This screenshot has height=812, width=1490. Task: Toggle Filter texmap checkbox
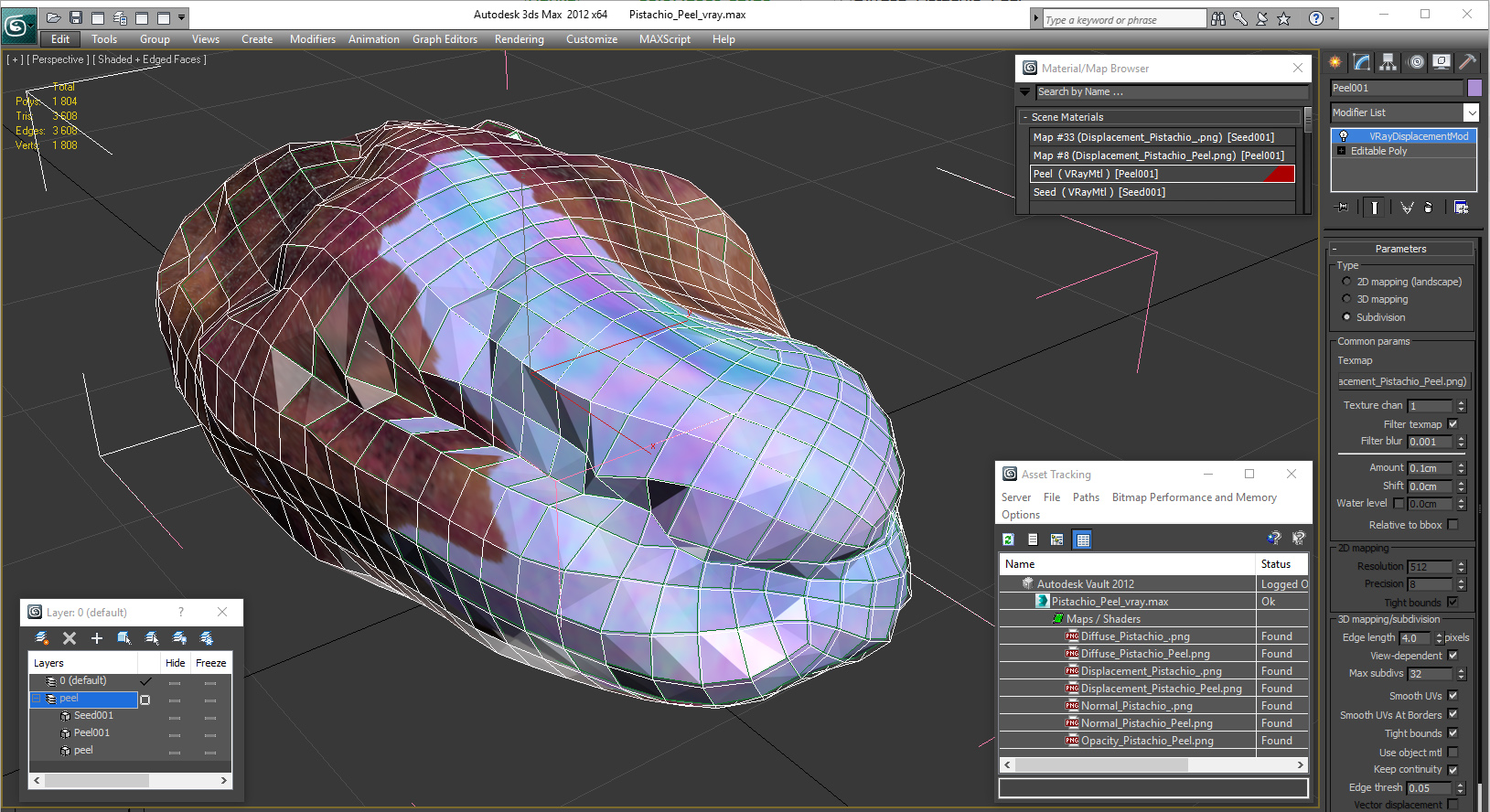click(x=1452, y=424)
